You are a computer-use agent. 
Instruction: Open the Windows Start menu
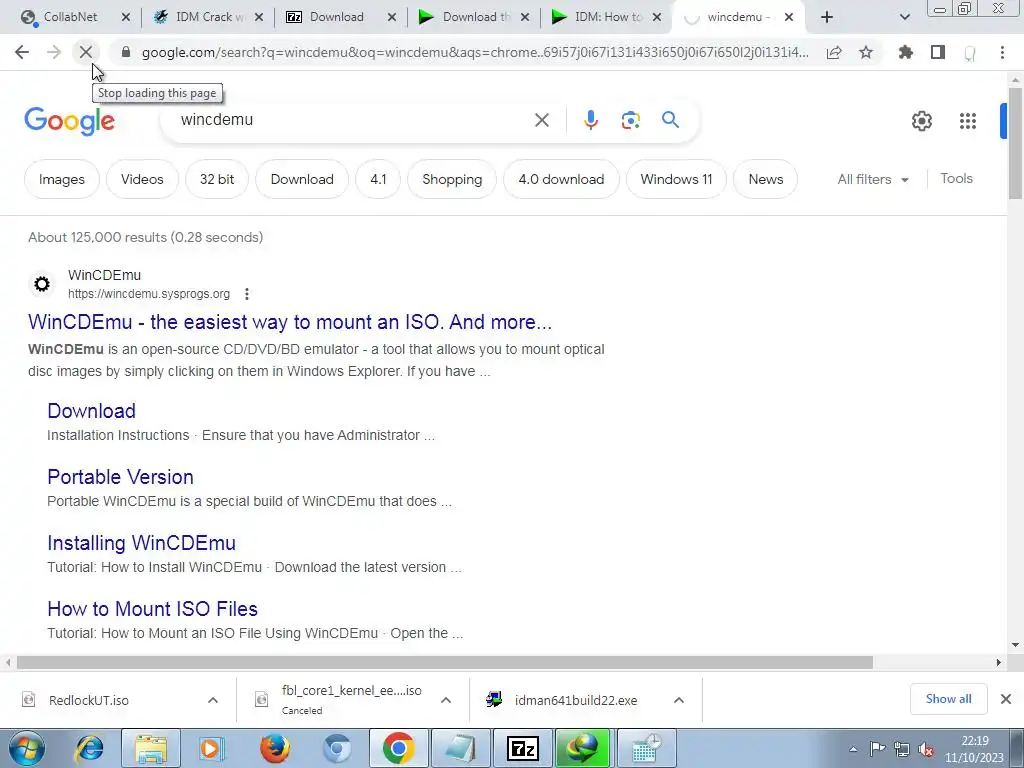pyautogui.click(x=26, y=748)
